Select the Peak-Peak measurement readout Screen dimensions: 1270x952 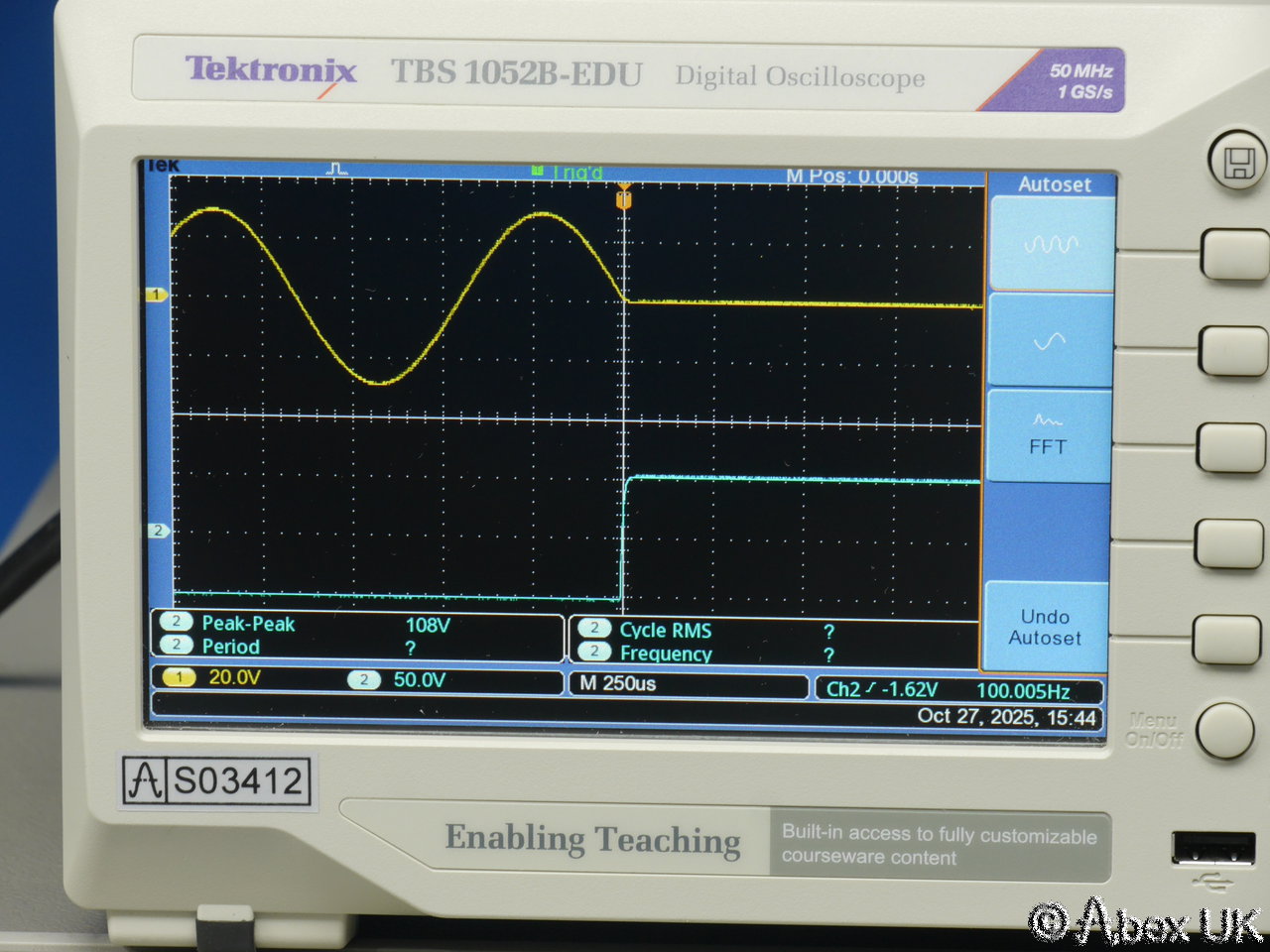pos(248,624)
